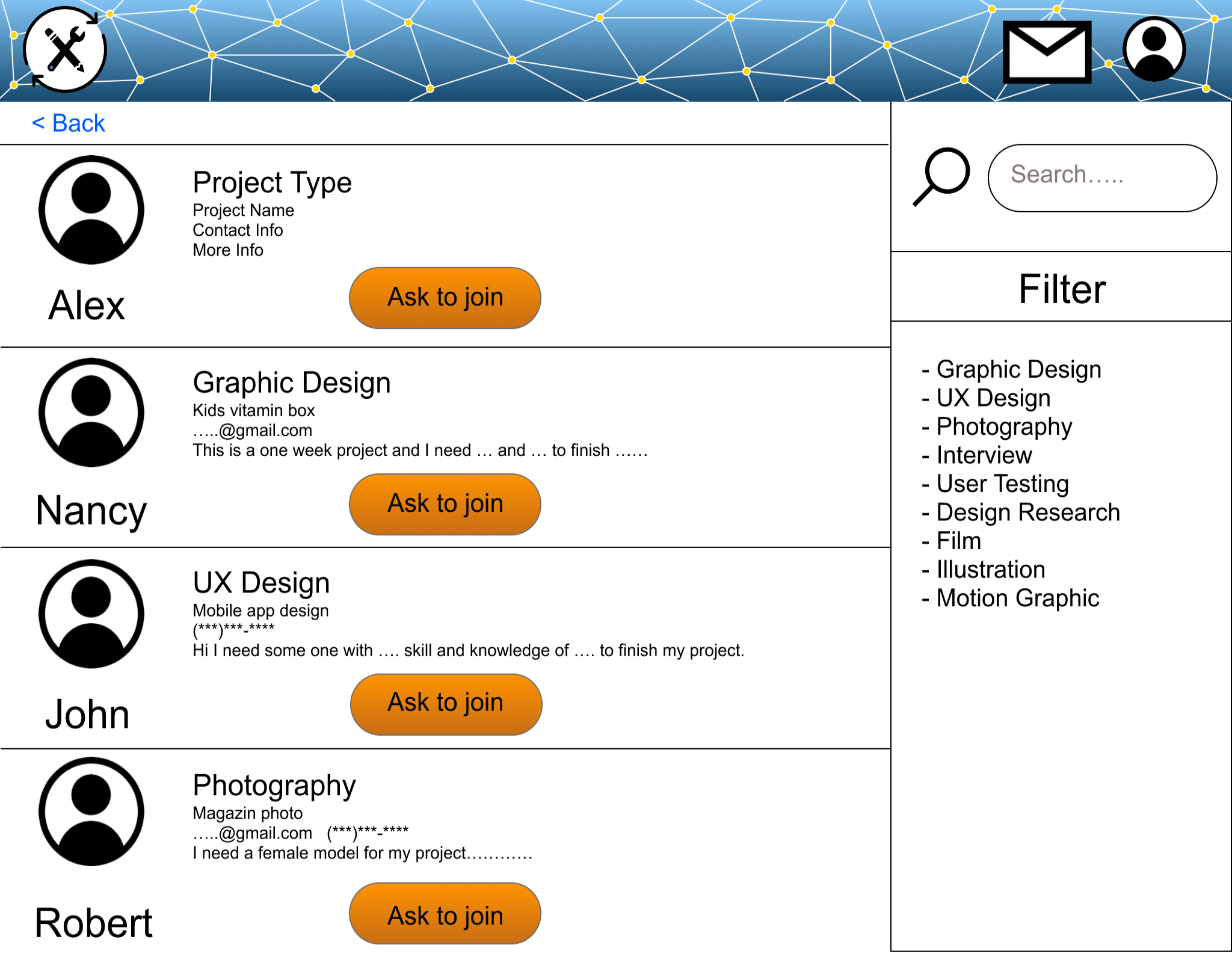The height and width of the screenshot is (954, 1232).
Task: Choose the Photography filter option
Action: point(1004,426)
